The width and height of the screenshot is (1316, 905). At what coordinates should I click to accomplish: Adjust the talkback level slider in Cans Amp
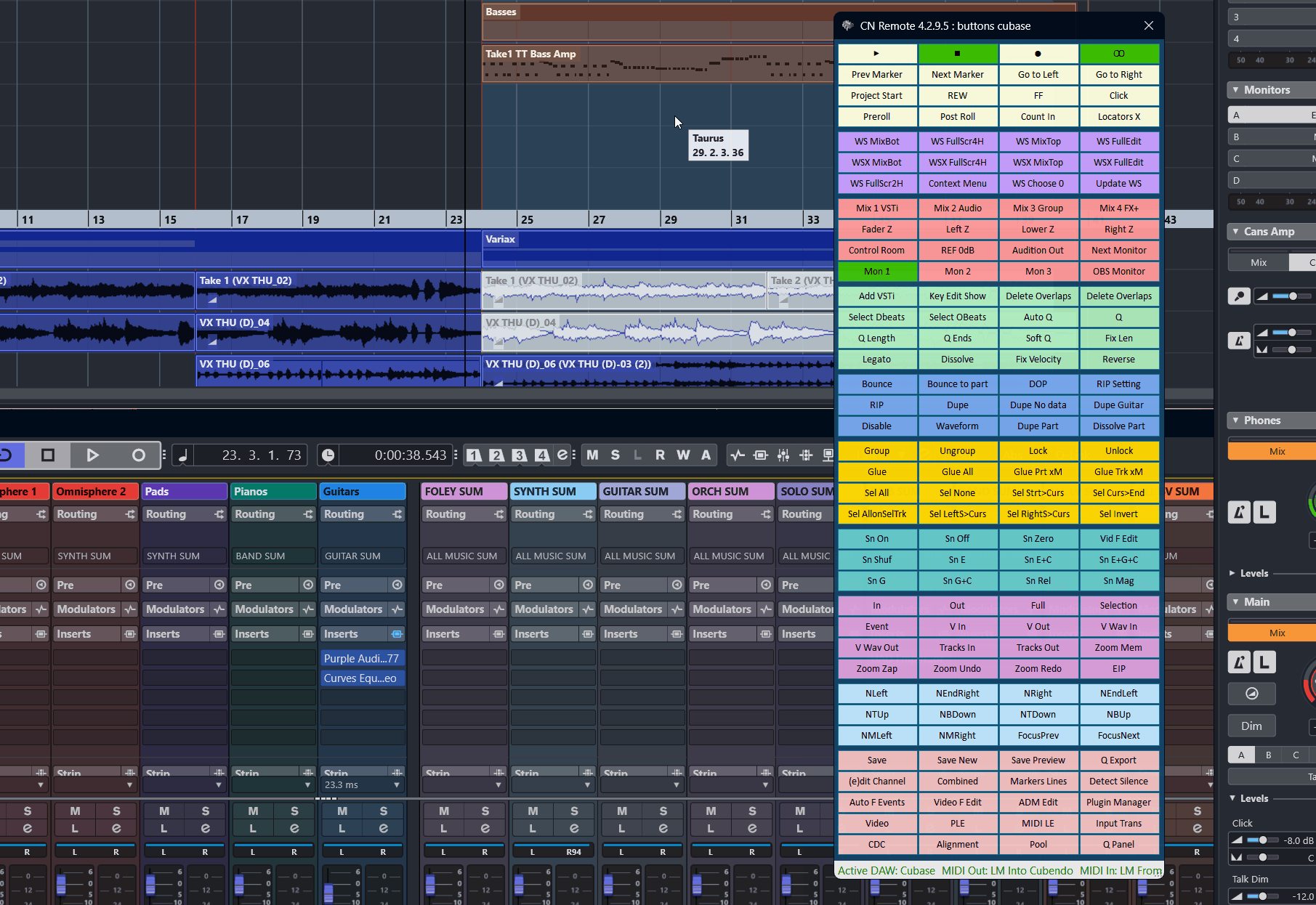click(1291, 296)
